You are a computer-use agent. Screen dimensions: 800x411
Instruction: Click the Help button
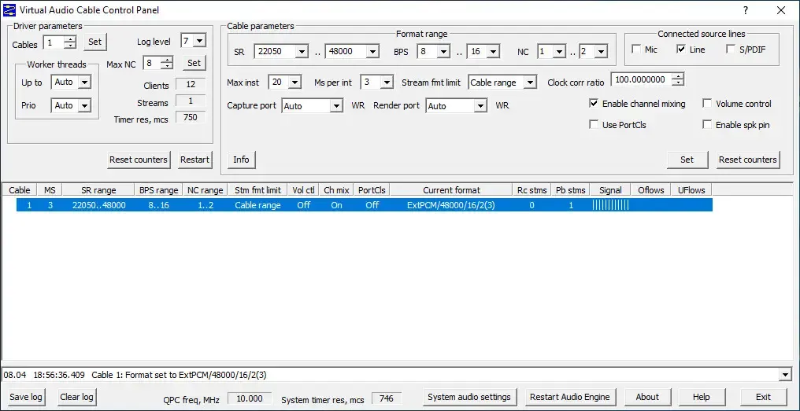(702, 397)
